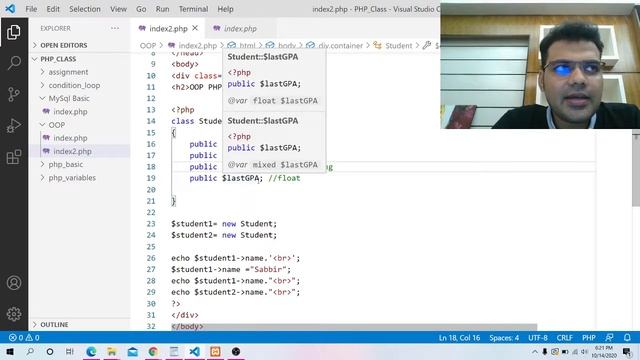The height and width of the screenshot is (360, 640).
Task: Switch to the index.php editor tab
Action: 240,29
